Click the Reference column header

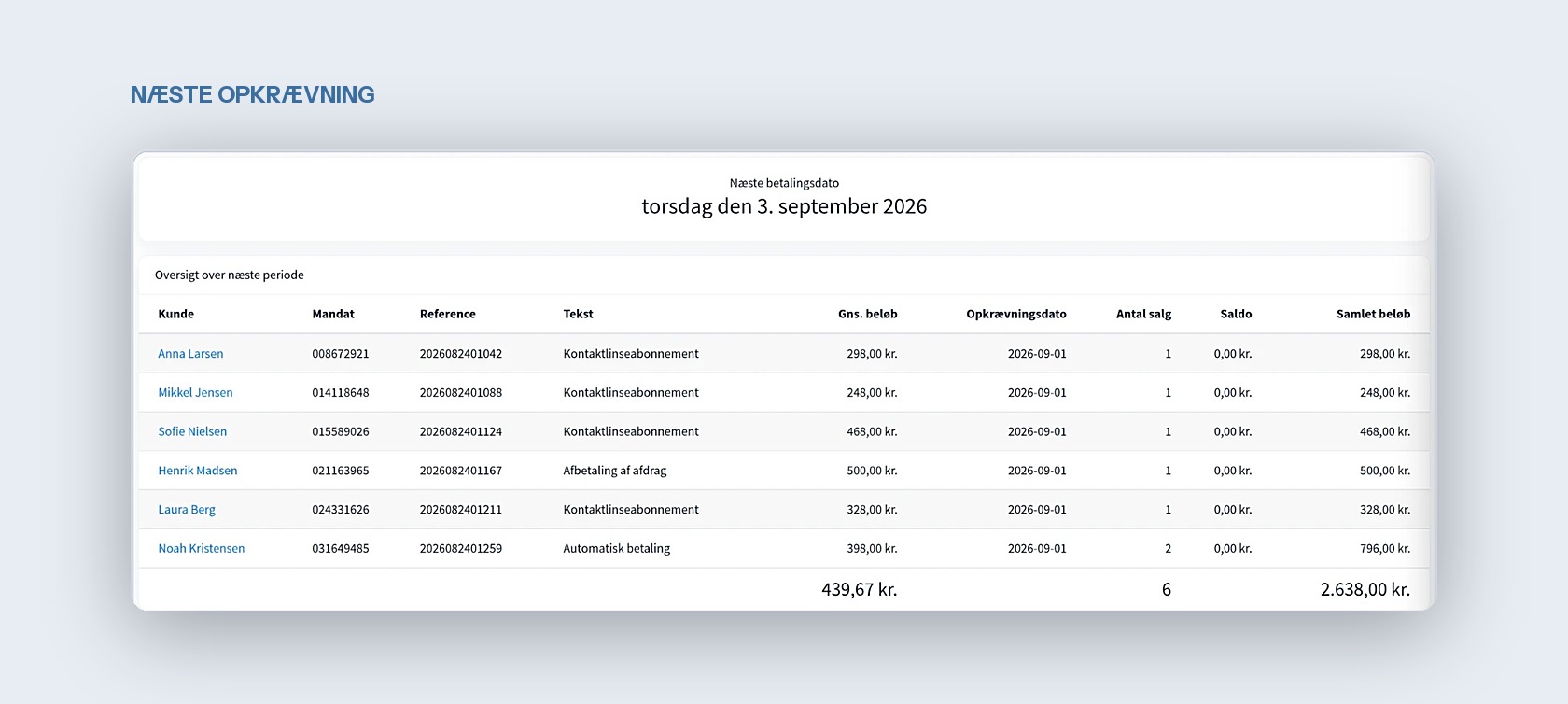(447, 314)
